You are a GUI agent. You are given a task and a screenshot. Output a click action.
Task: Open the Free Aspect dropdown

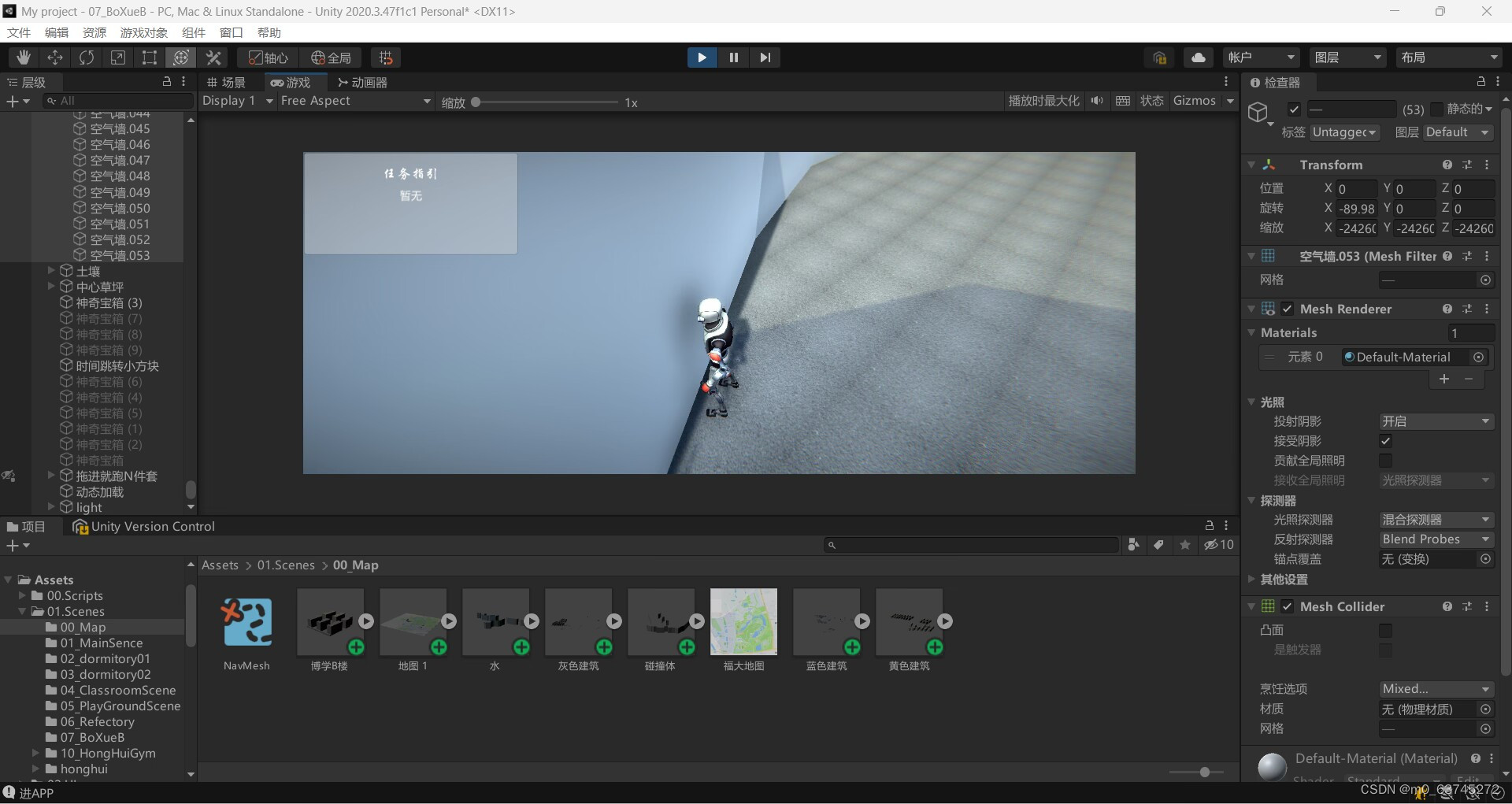(356, 101)
